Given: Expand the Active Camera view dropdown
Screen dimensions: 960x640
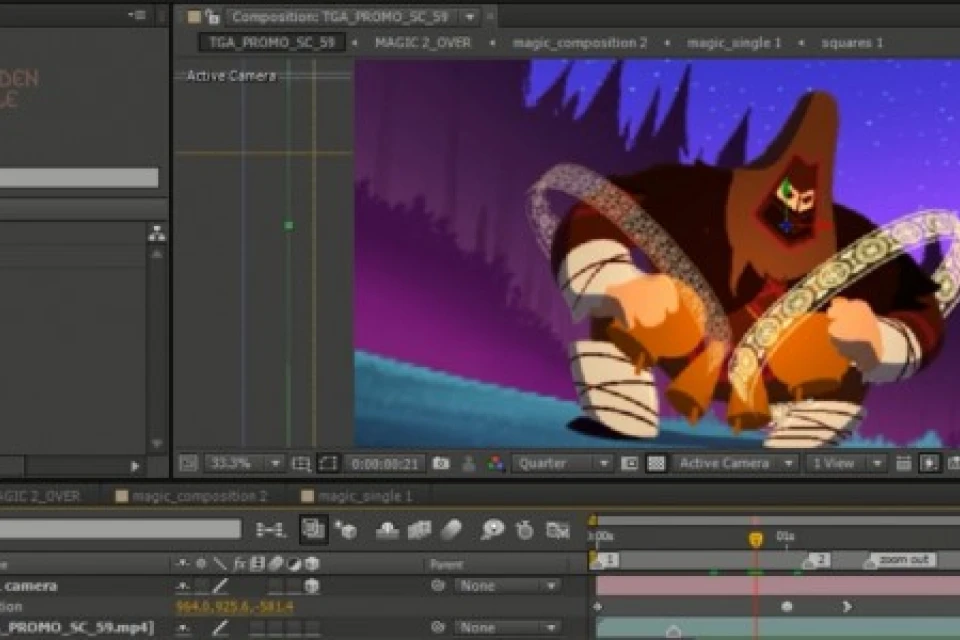Looking at the screenshot, I should [x=735, y=463].
